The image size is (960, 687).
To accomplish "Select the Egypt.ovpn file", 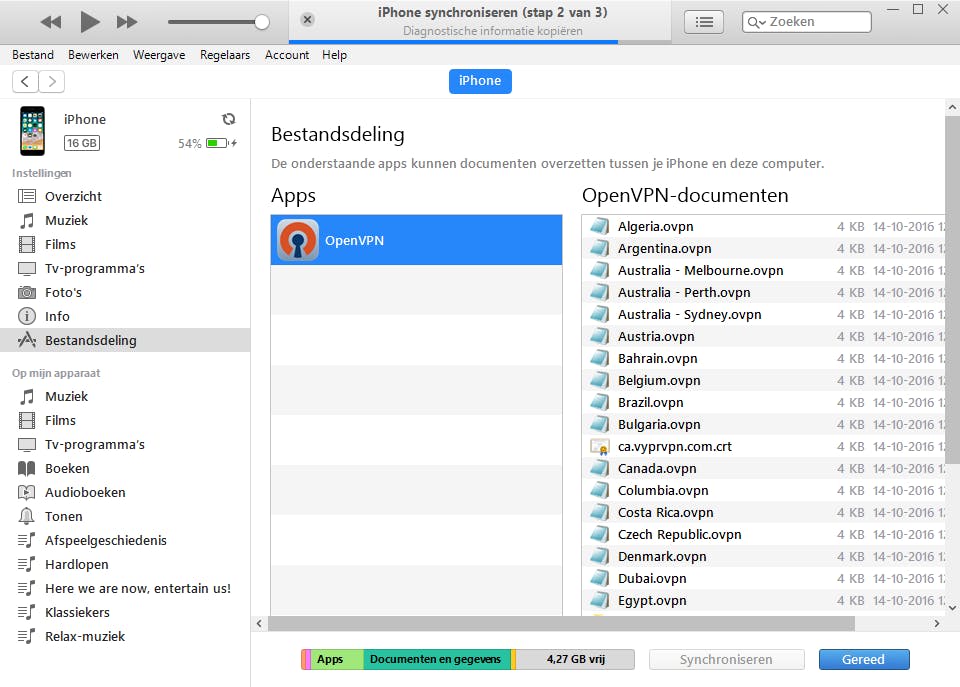I will 764,601.
